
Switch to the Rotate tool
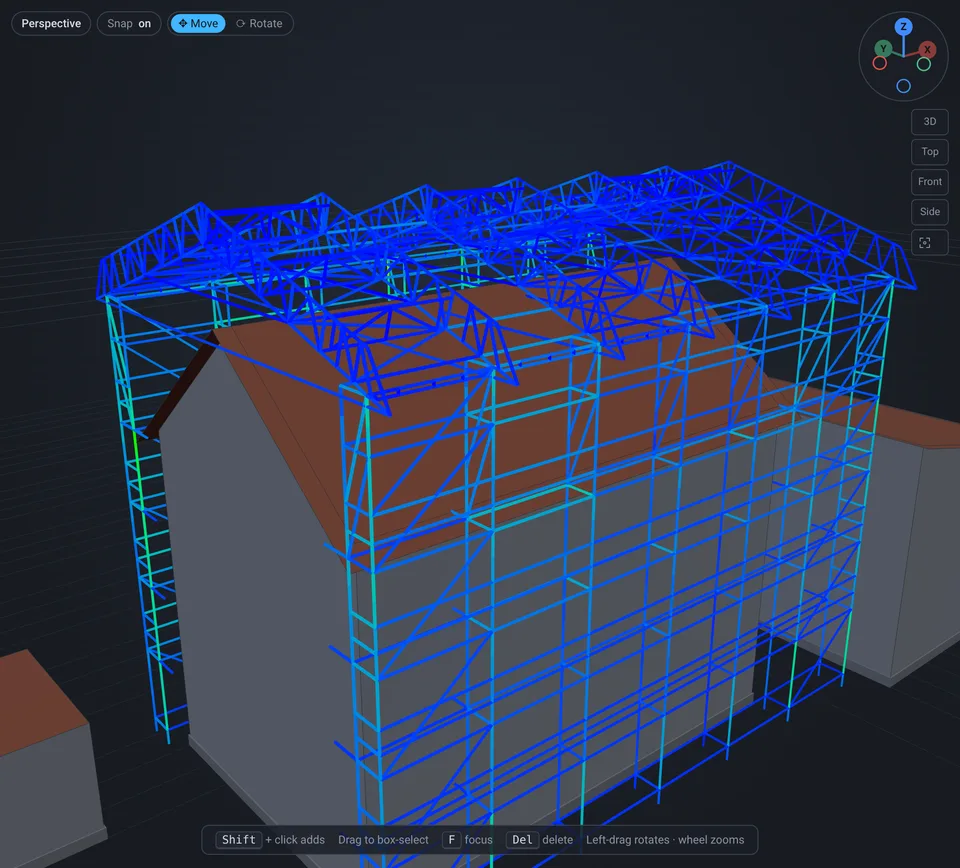point(260,24)
